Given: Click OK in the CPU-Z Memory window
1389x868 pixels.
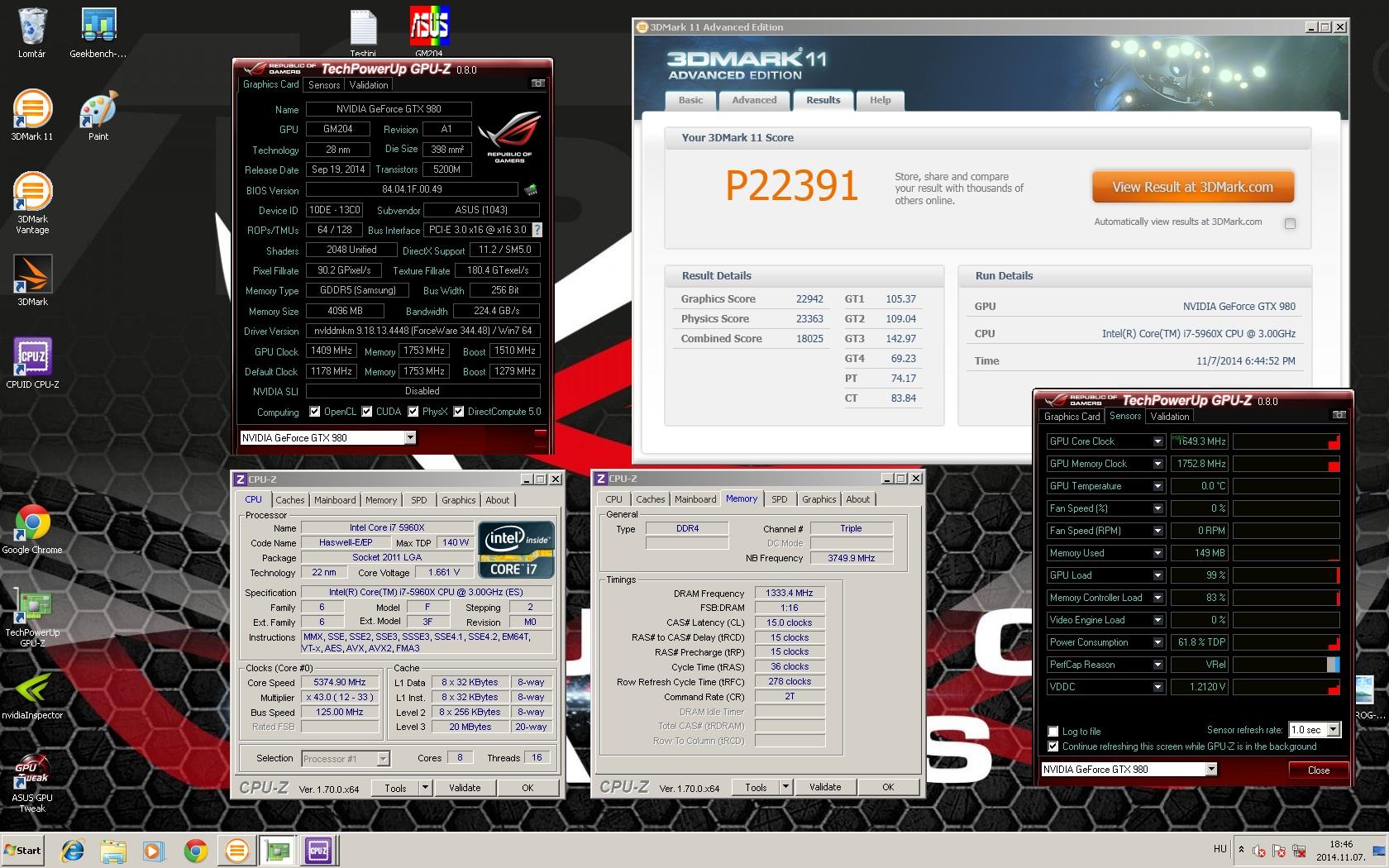Looking at the screenshot, I should point(888,788).
